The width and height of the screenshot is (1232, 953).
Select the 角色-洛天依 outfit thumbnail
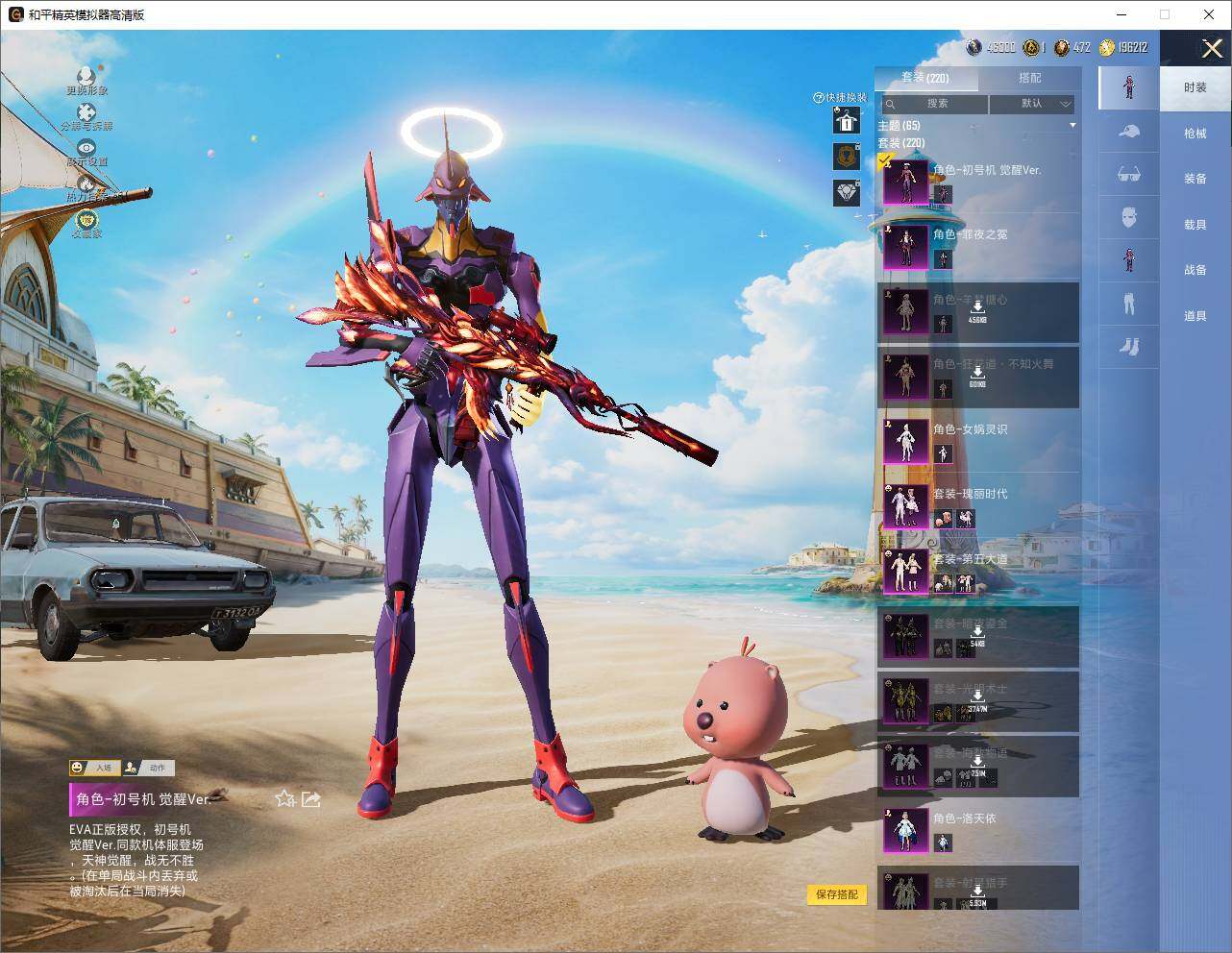[x=906, y=831]
